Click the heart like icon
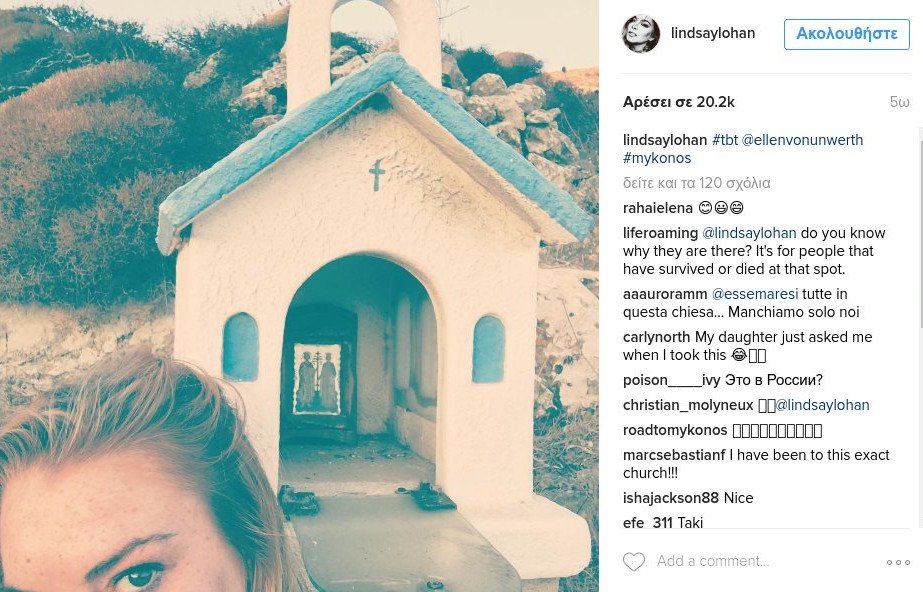Viewport: 923px width, 592px height. pos(634,562)
